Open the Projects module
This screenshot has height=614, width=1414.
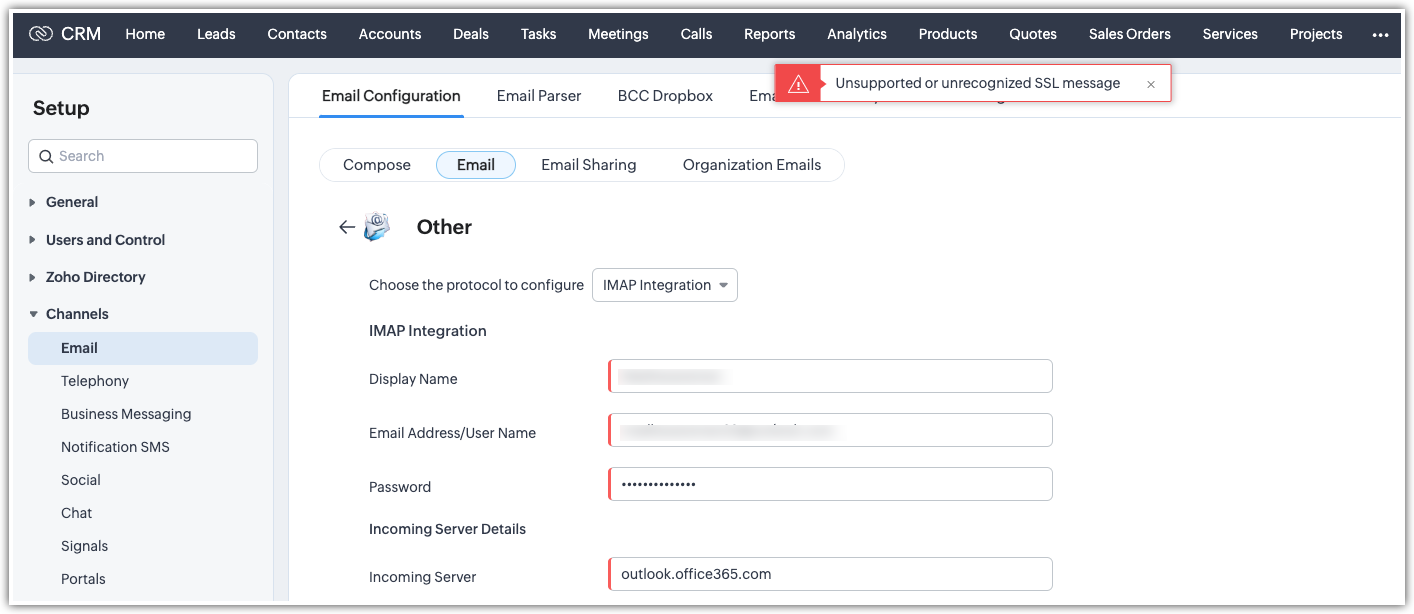click(x=1316, y=34)
